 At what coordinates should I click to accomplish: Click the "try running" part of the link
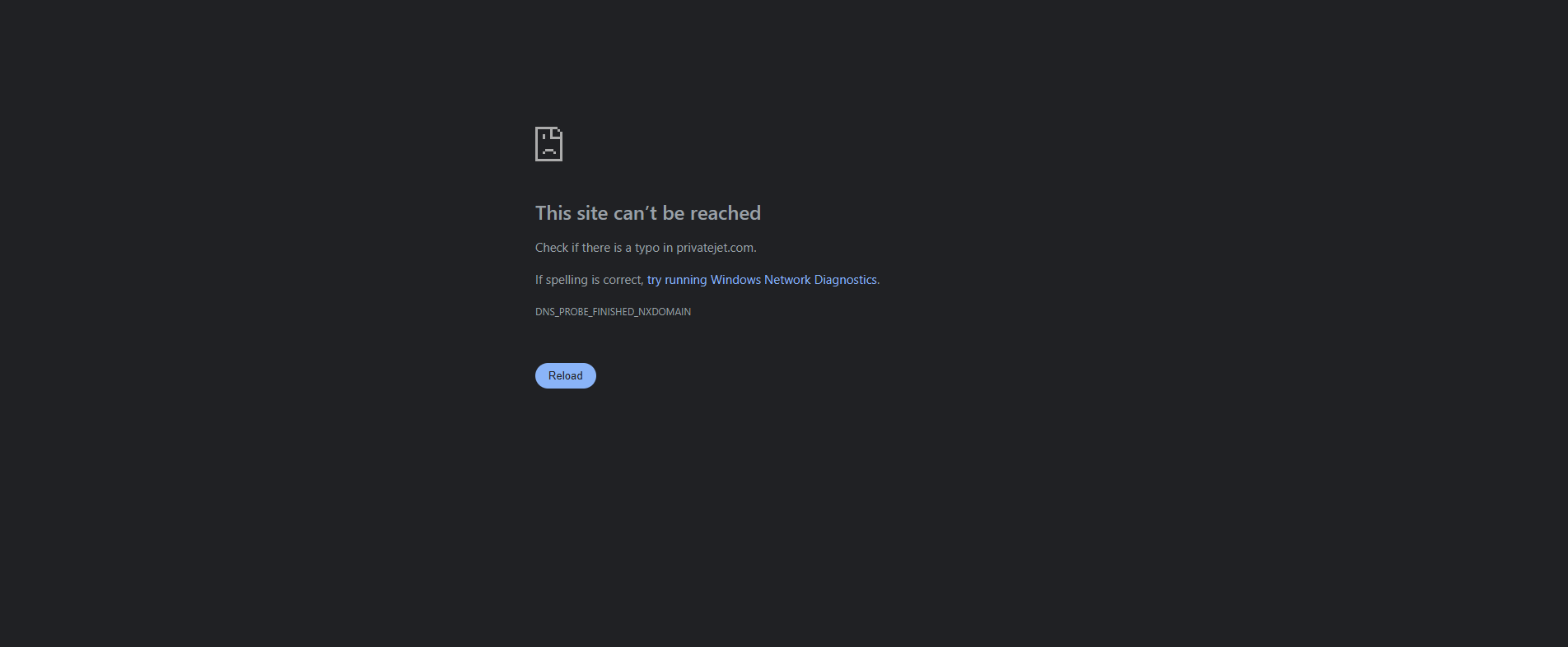(x=677, y=280)
